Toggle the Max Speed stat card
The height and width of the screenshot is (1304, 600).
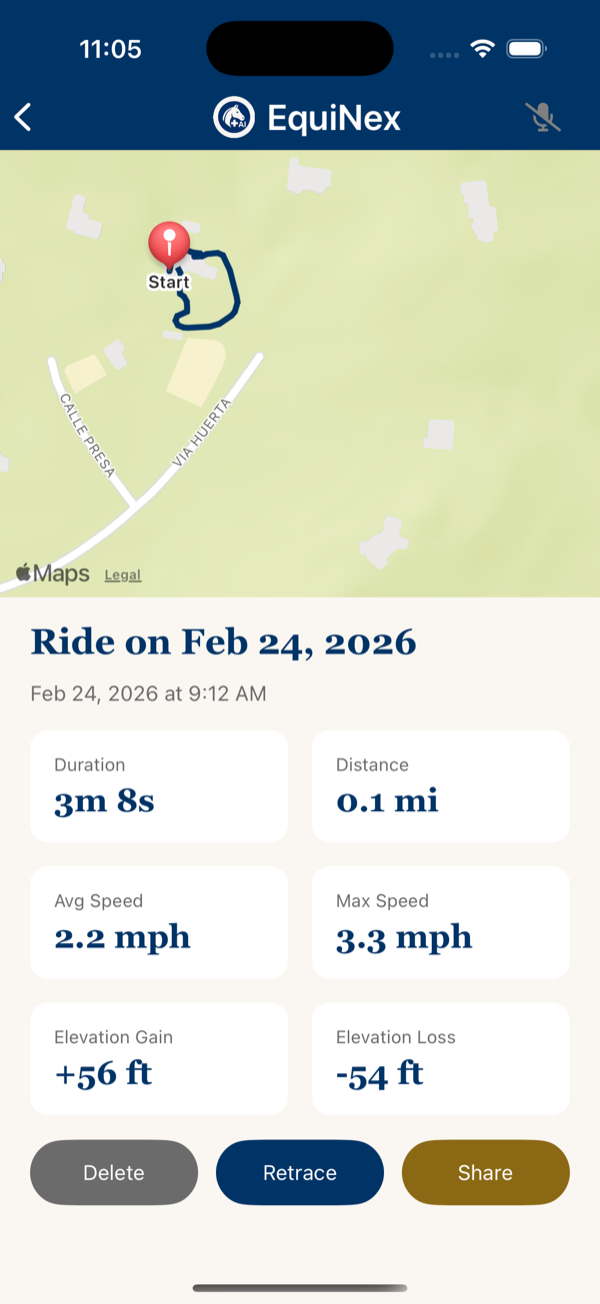click(441, 922)
